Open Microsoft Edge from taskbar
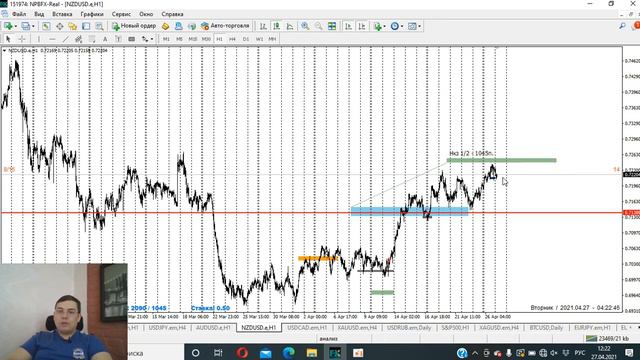Screen dimensions: 640x360 [x=289, y=353]
